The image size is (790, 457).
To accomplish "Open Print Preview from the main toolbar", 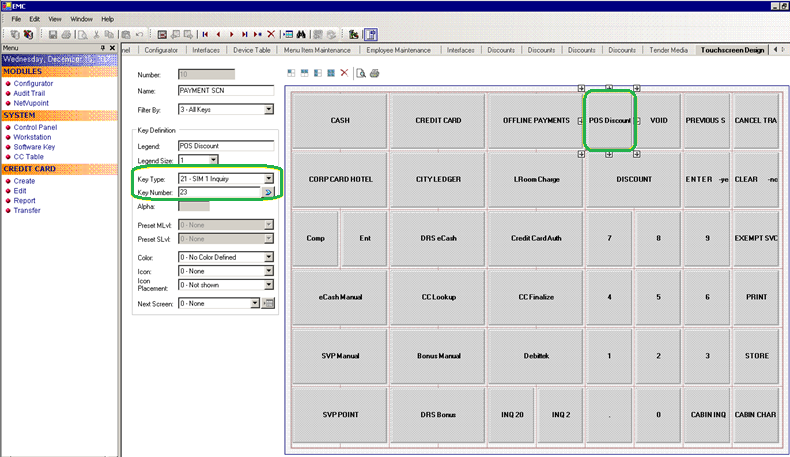I will click(83, 34).
